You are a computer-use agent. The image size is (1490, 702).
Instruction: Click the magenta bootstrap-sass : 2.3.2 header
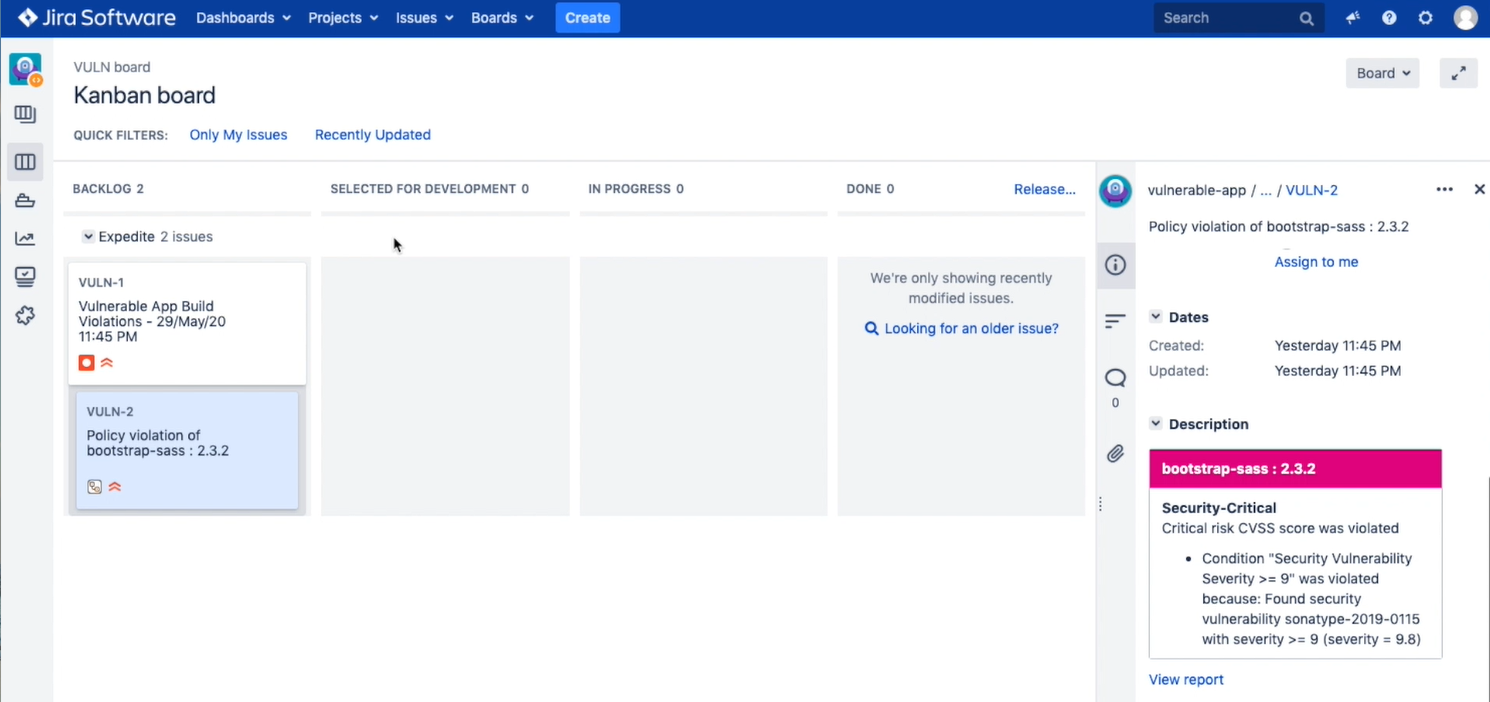(x=1295, y=469)
